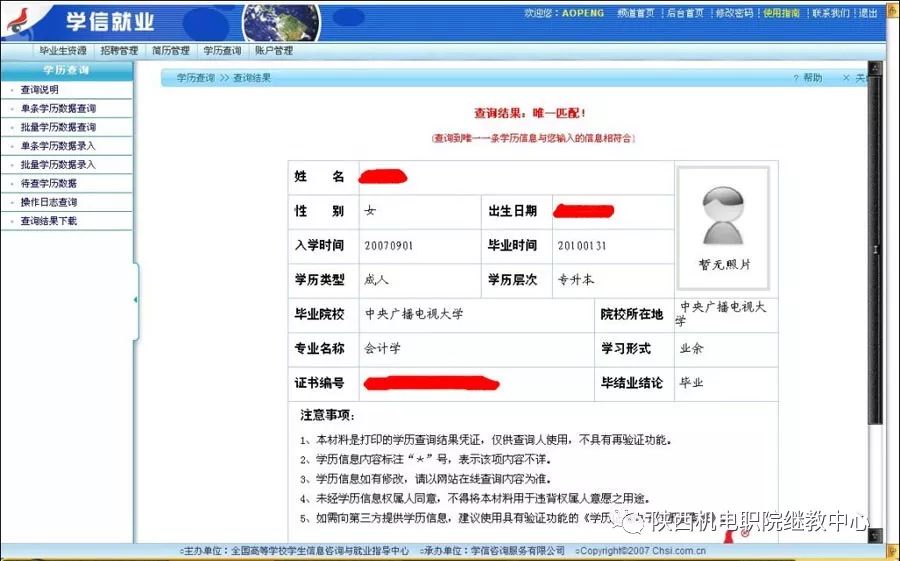Click 学历类型 value 成人

click(376, 280)
